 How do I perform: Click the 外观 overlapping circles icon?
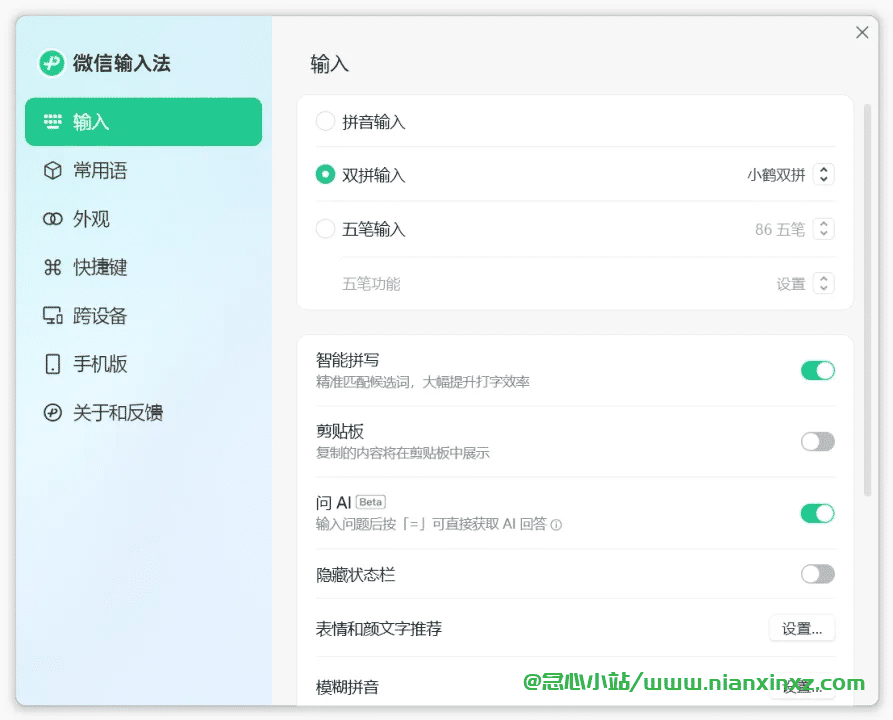[52, 219]
